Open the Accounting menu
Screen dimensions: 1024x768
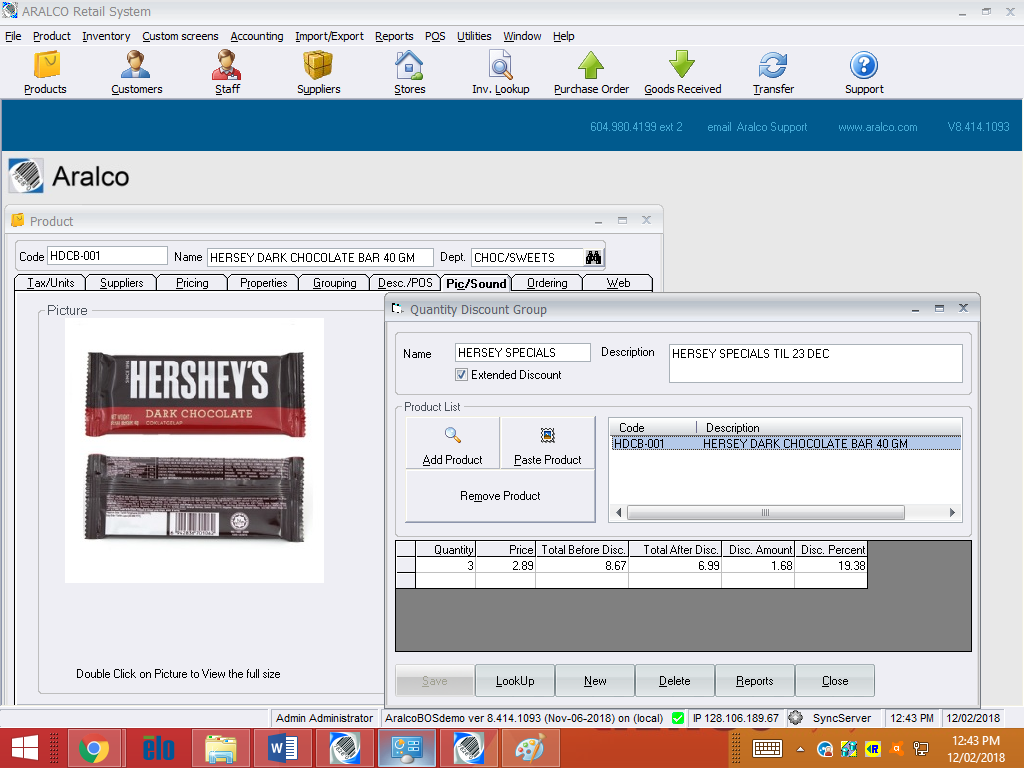[257, 36]
